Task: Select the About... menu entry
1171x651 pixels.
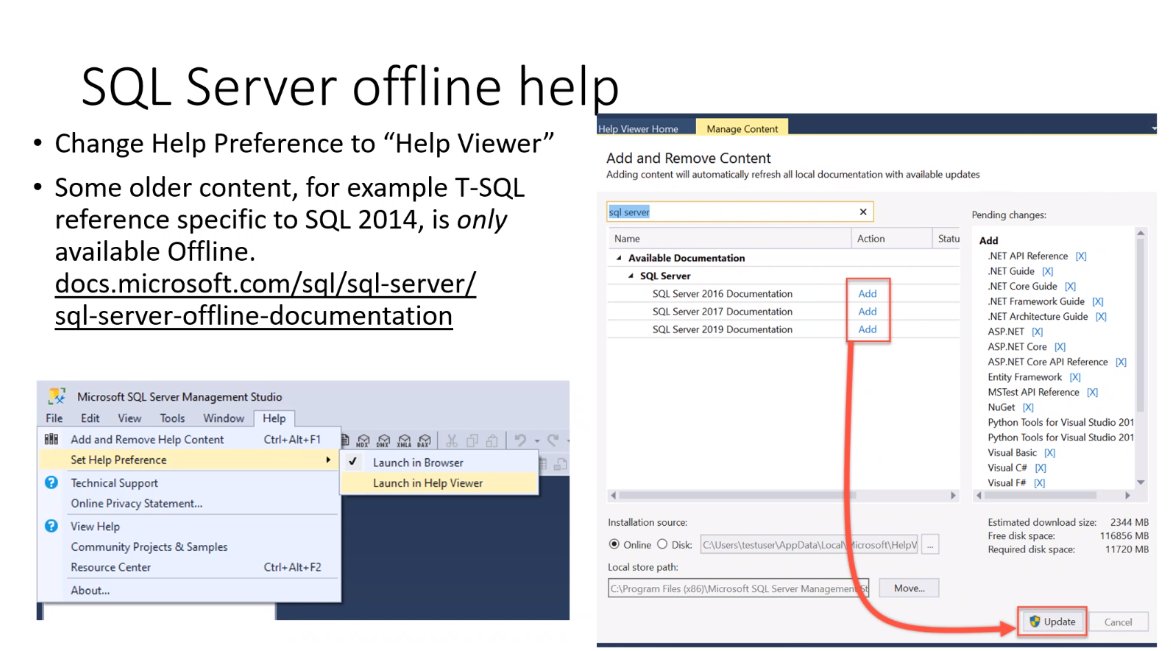Action: [190, 590]
